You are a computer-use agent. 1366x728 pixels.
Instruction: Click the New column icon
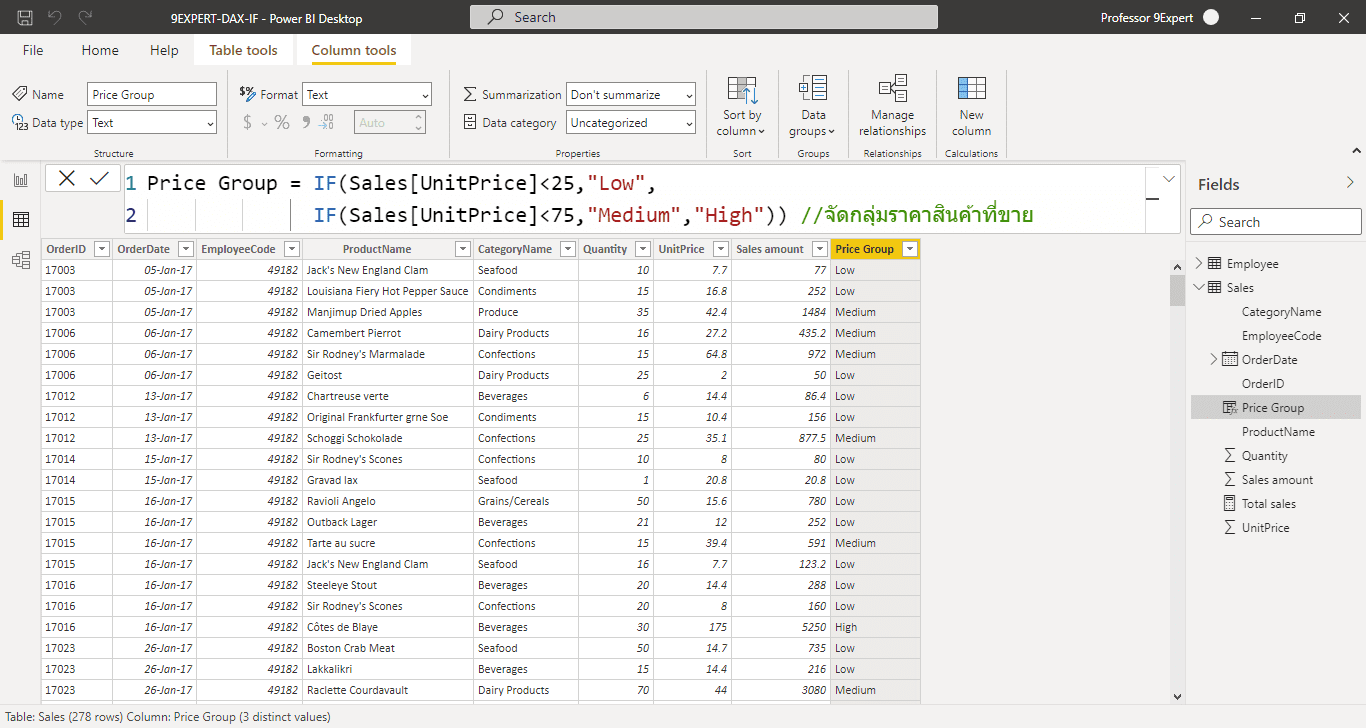(971, 107)
